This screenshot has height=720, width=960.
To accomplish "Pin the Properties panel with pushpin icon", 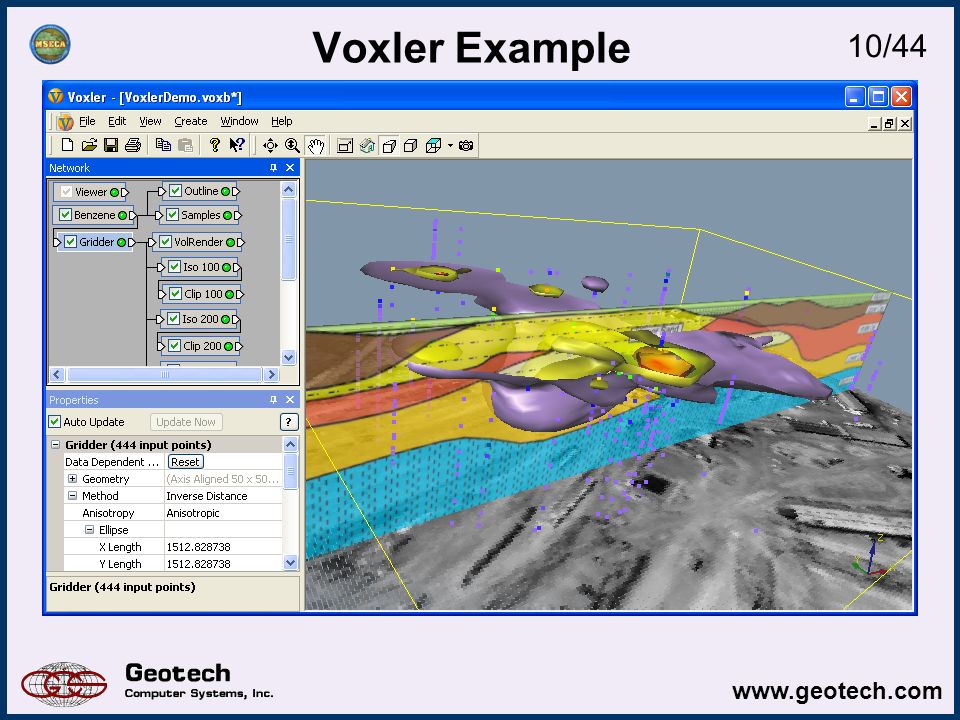I will click(273, 400).
